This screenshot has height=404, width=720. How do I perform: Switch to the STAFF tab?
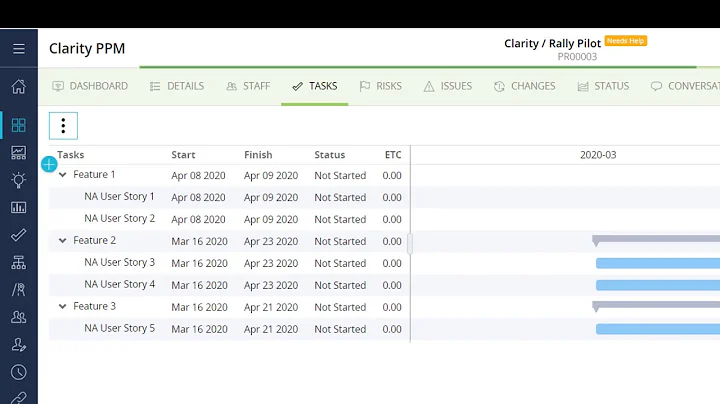248,86
